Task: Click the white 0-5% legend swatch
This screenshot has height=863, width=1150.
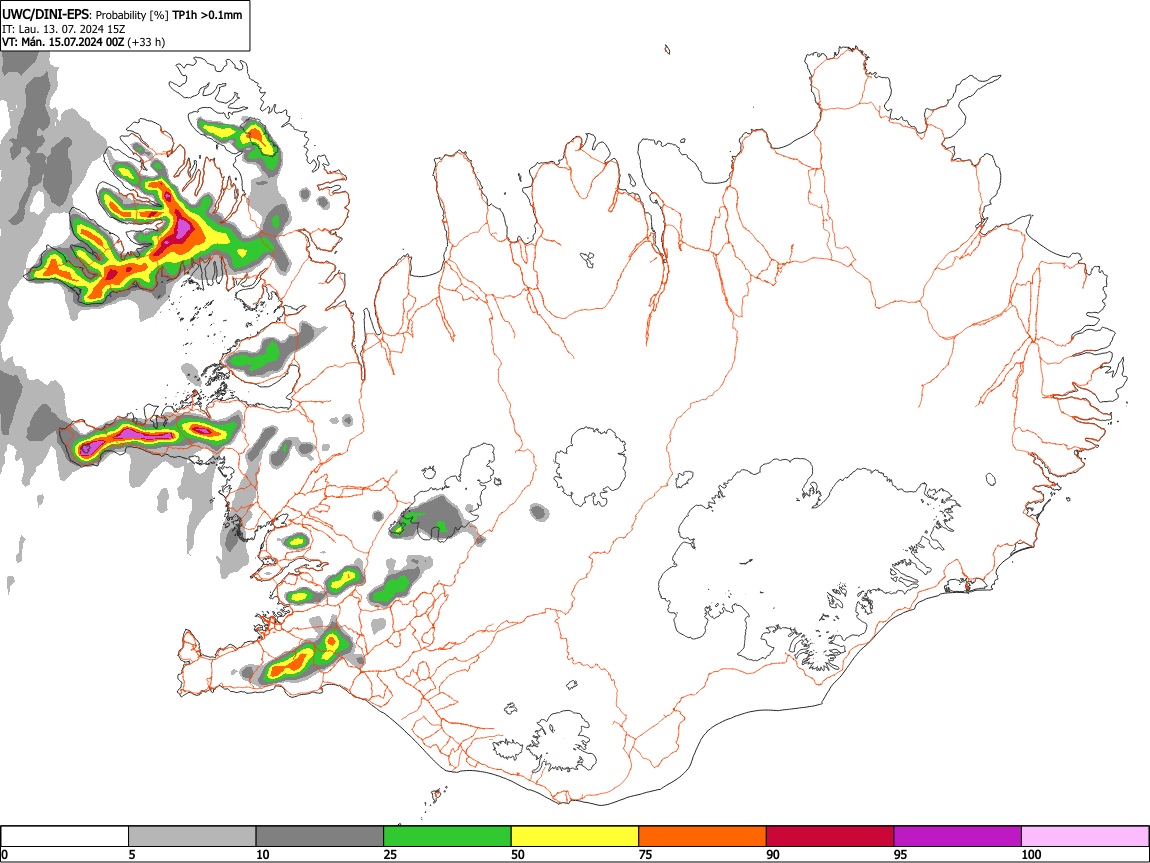Action: click(65, 837)
